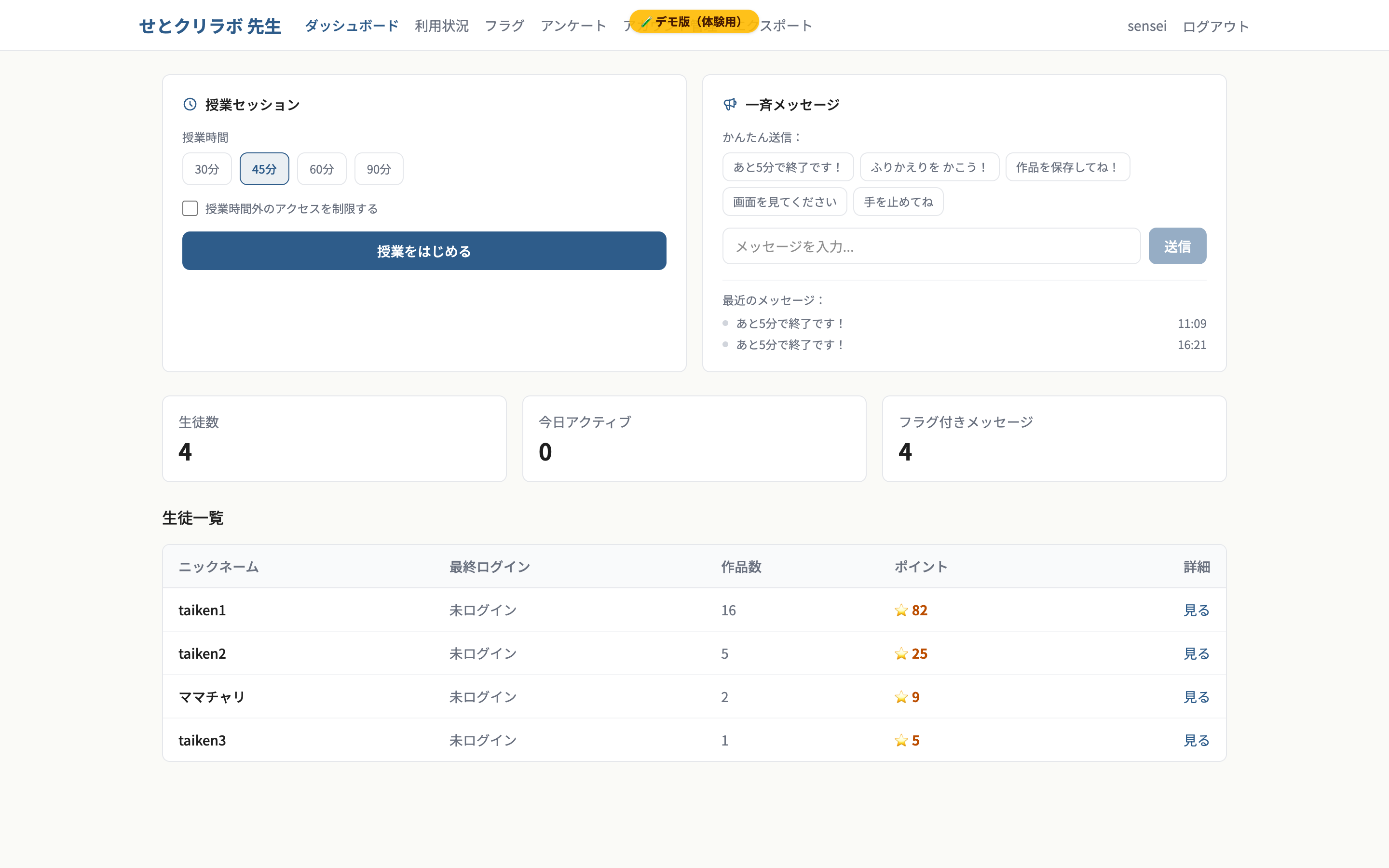Send quick message 画面を見てください

click(x=785, y=202)
